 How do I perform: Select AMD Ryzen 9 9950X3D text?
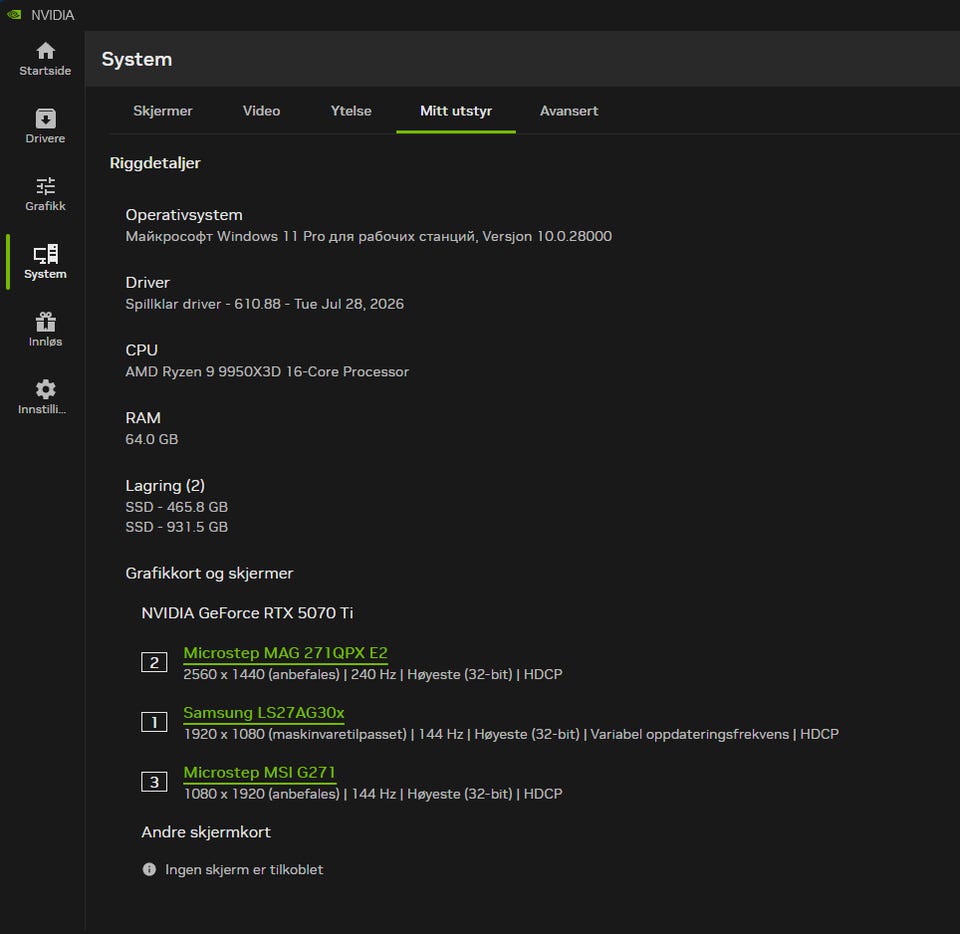[267, 372]
